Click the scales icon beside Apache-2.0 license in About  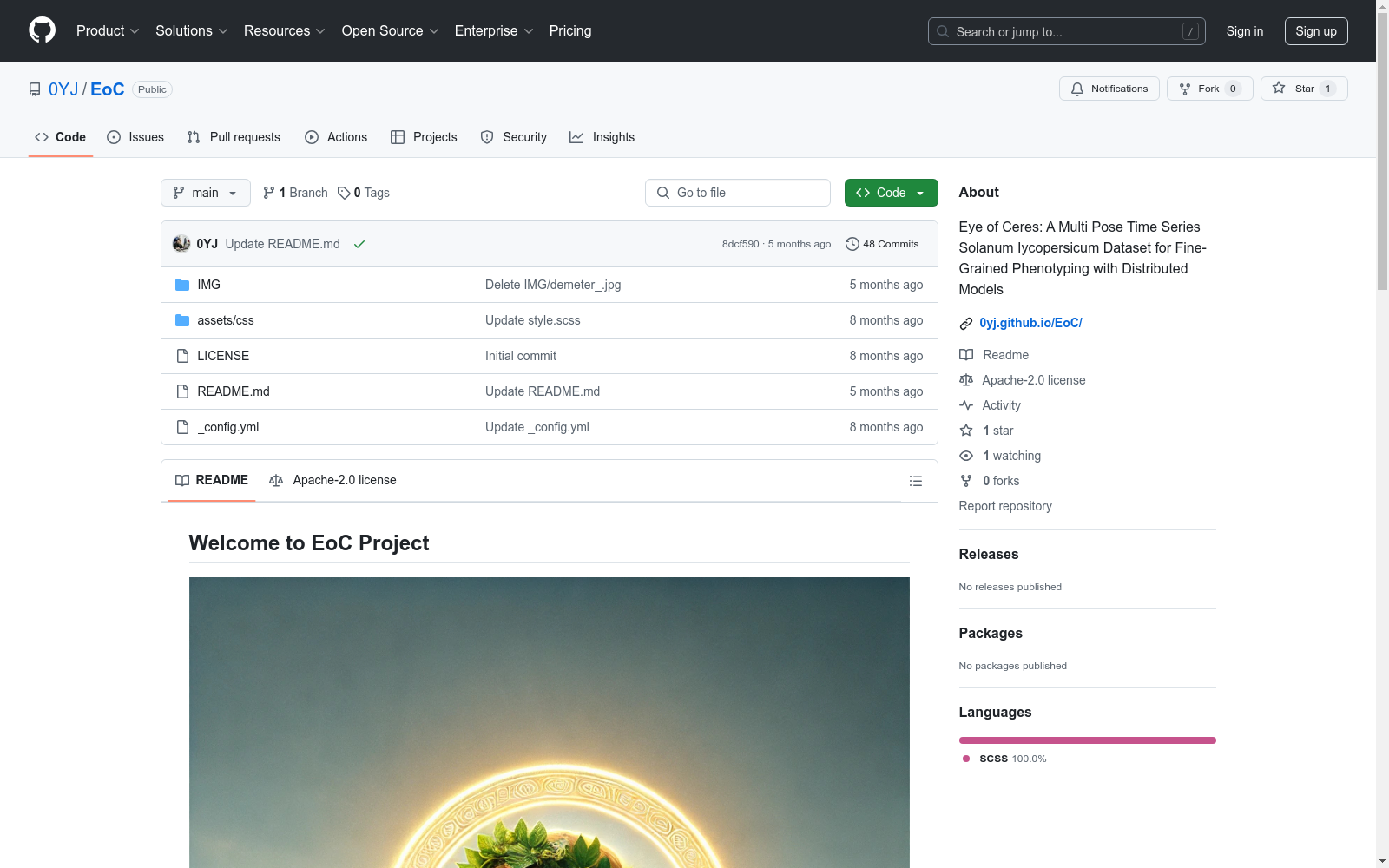point(966,380)
